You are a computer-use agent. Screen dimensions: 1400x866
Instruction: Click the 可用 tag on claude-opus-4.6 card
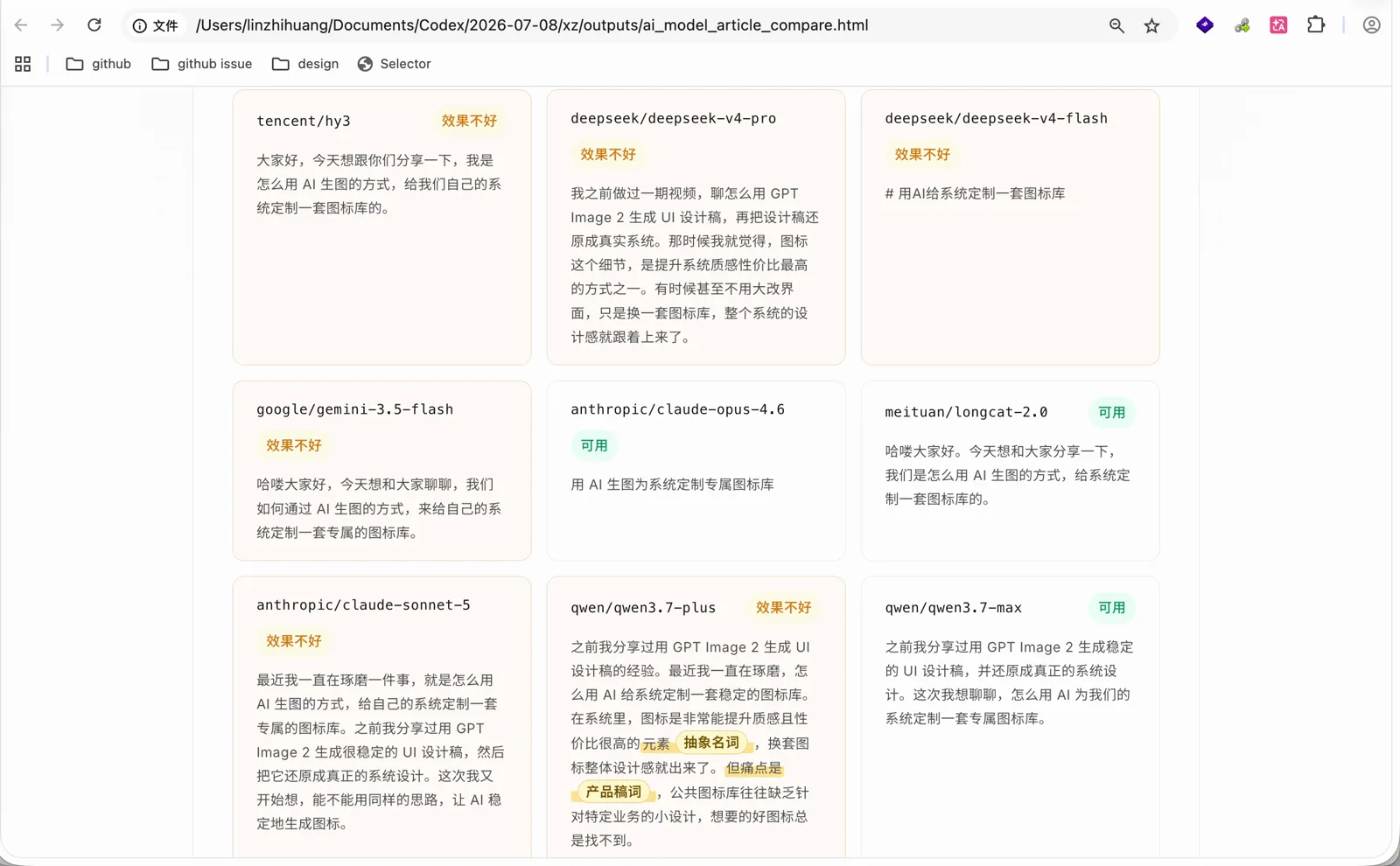click(594, 445)
